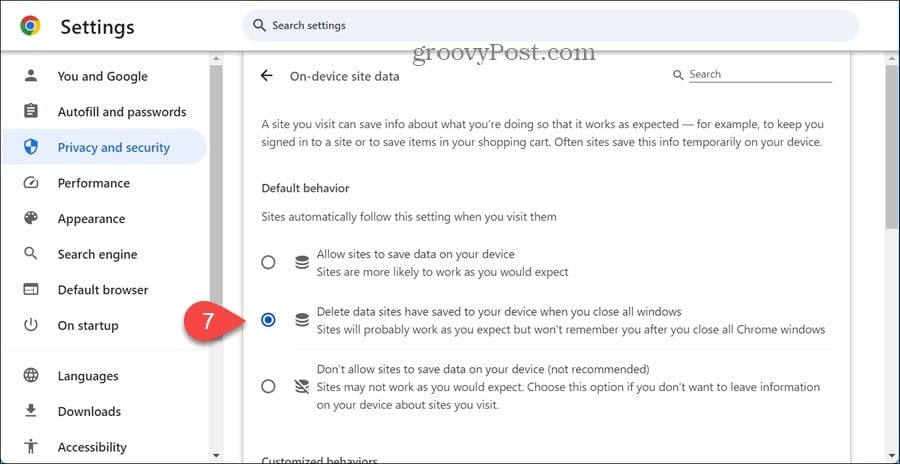Click the On-device site data heading
The image size is (900, 465).
[344, 76]
